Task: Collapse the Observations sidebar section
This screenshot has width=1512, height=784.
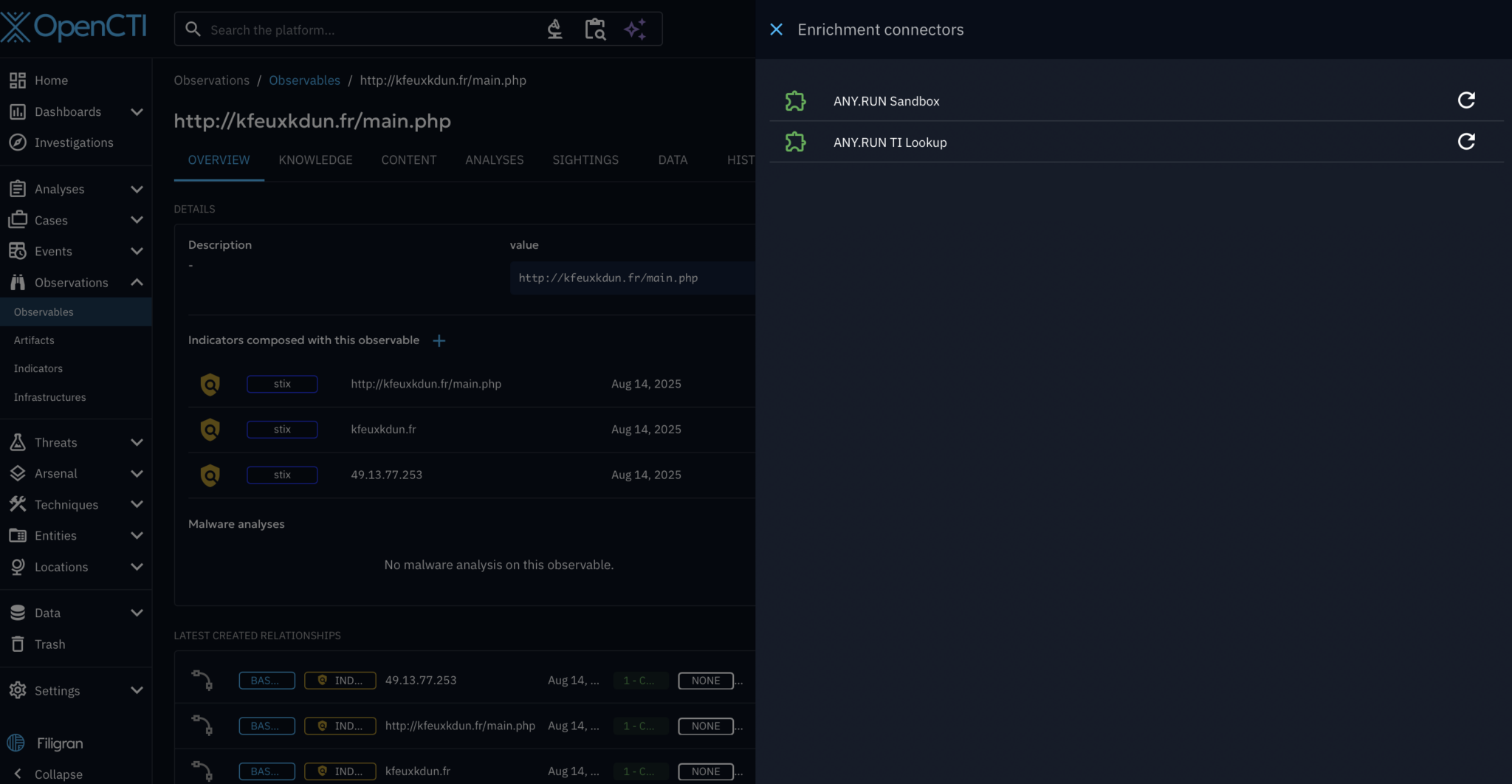Action: coord(137,282)
